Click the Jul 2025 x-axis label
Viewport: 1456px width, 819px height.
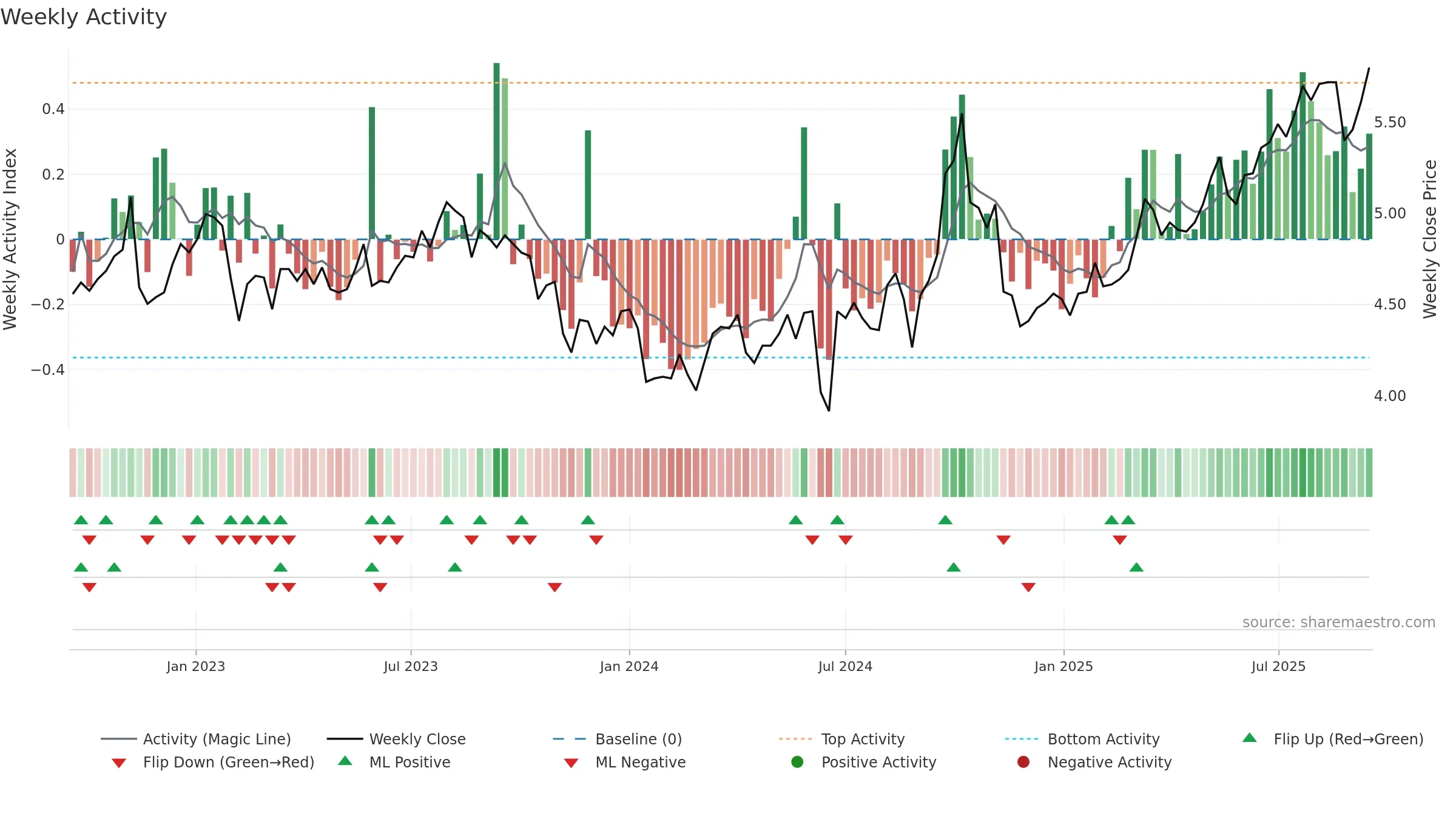tap(1278, 666)
